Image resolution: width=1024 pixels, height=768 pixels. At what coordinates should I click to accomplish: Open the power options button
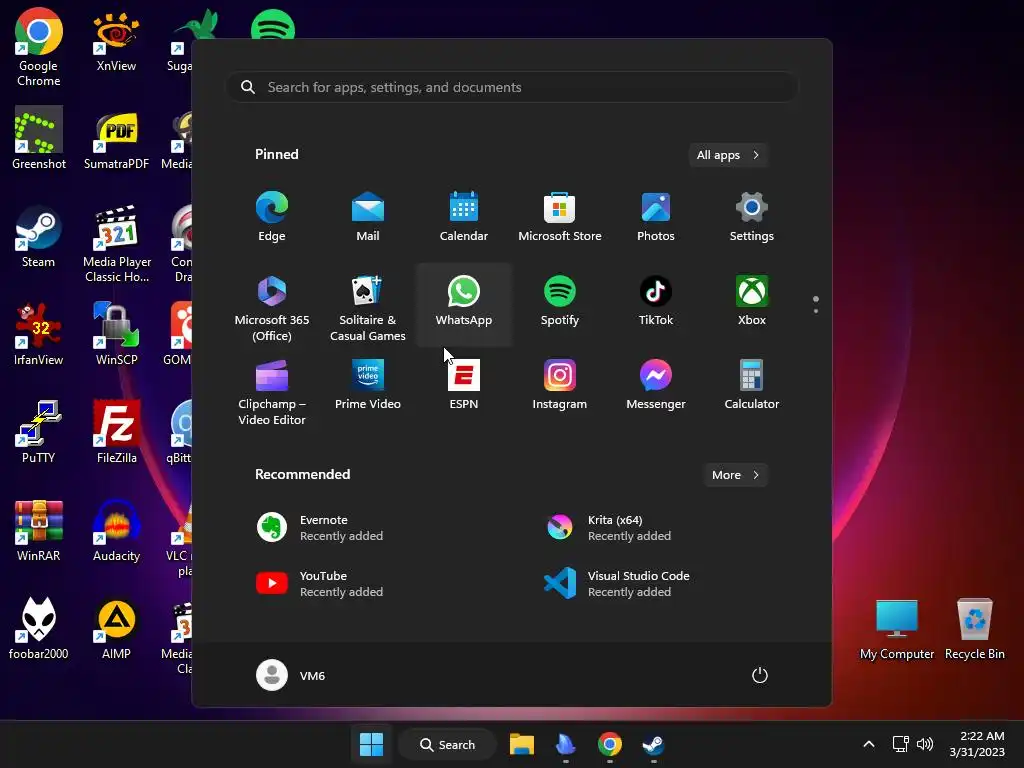point(760,675)
